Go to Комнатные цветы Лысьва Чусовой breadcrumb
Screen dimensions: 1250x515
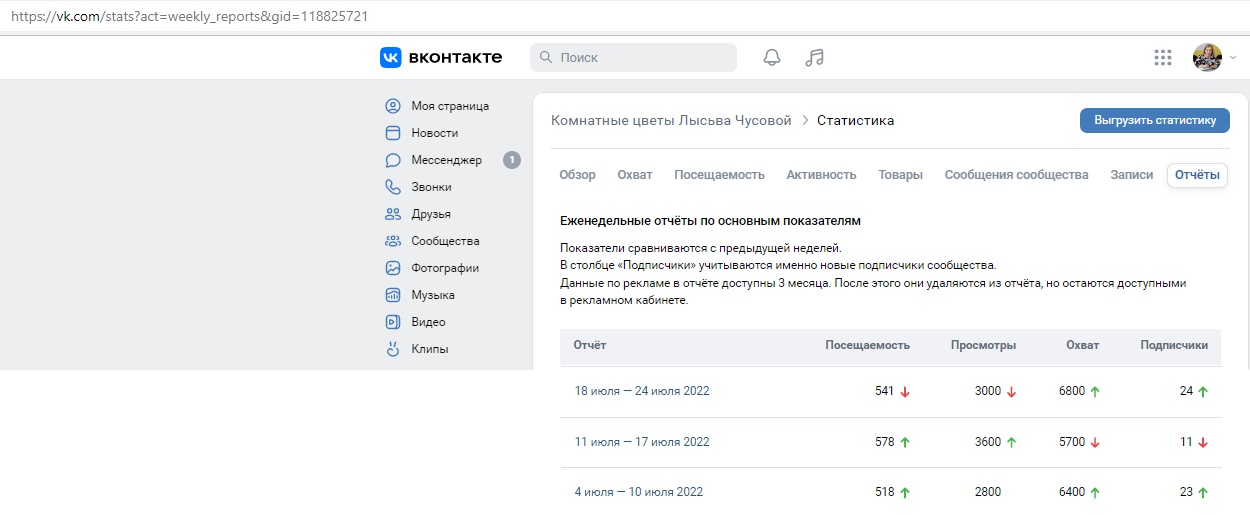[x=671, y=121]
